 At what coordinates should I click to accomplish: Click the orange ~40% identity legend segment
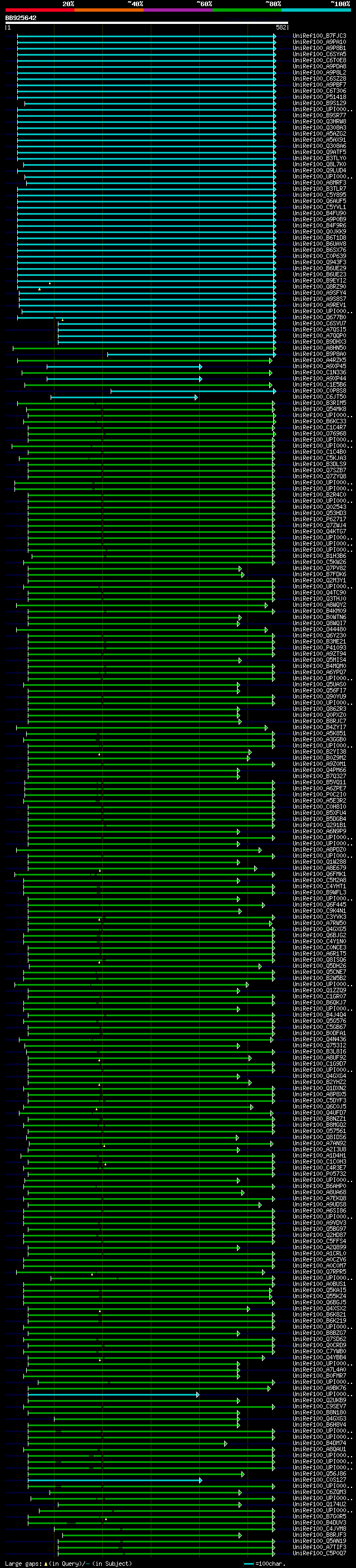coord(109,10)
